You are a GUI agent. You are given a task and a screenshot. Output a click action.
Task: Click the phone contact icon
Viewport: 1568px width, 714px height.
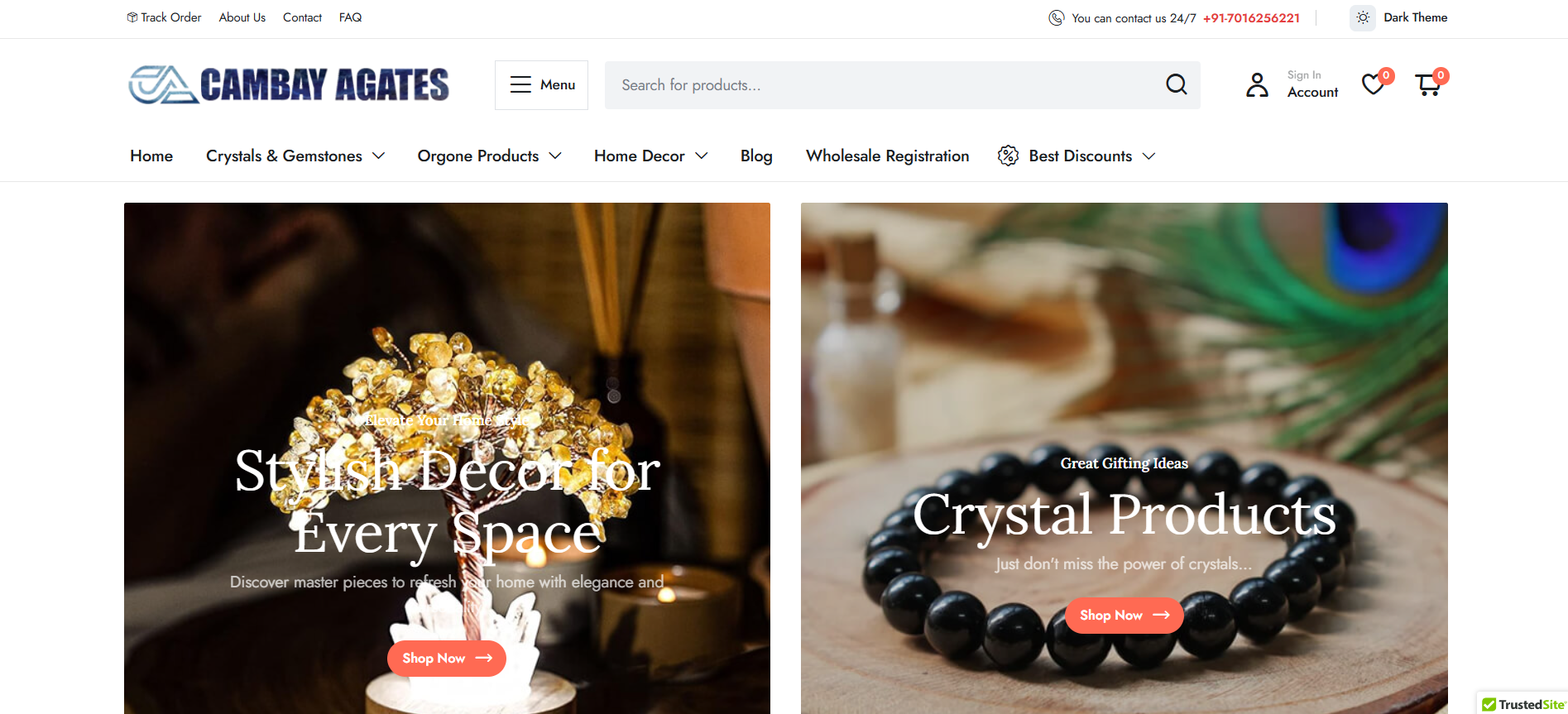(x=1056, y=17)
